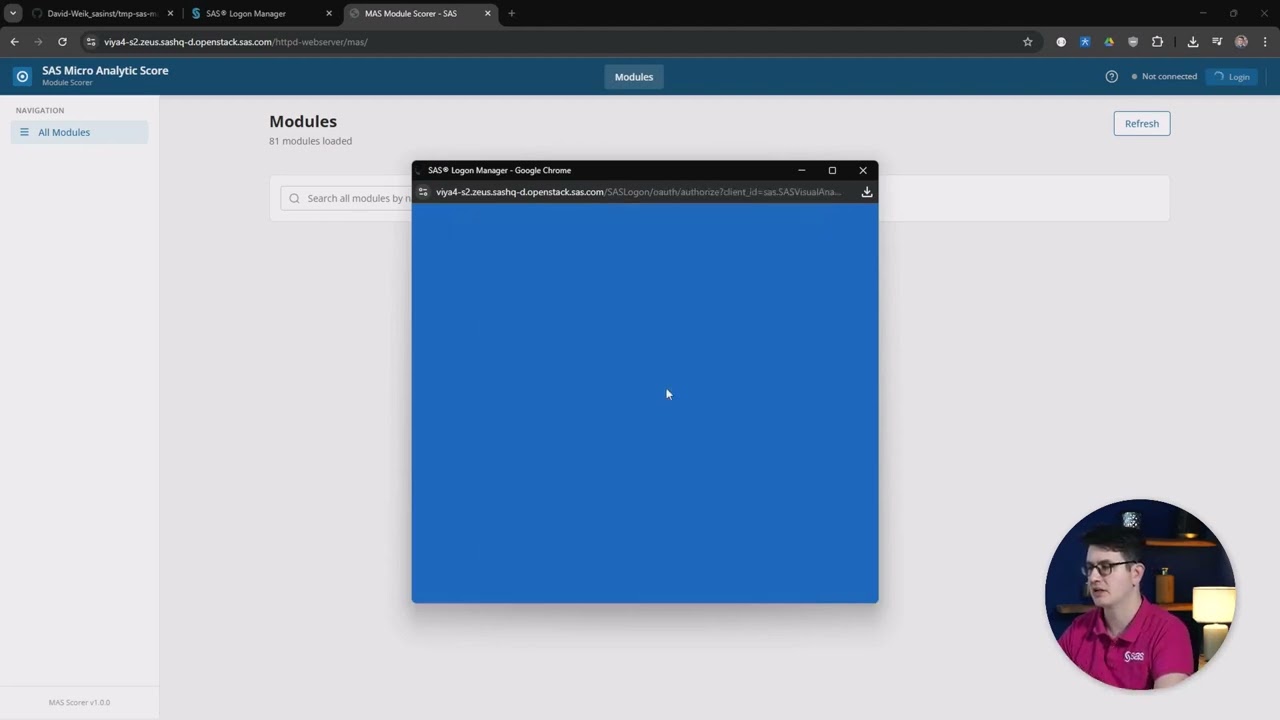Screen dimensions: 1280x720
Task: Click the Refresh button
Action: [x=1141, y=124]
